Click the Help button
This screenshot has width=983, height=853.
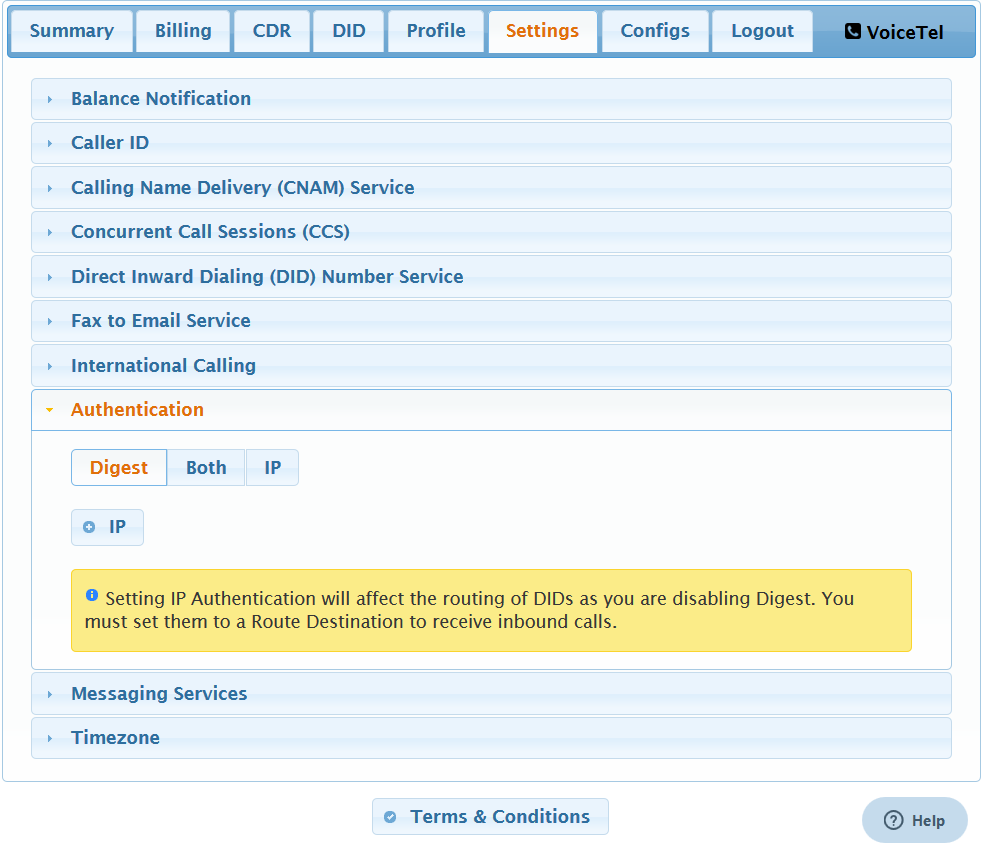pyautogui.click(x=915, y=820)
